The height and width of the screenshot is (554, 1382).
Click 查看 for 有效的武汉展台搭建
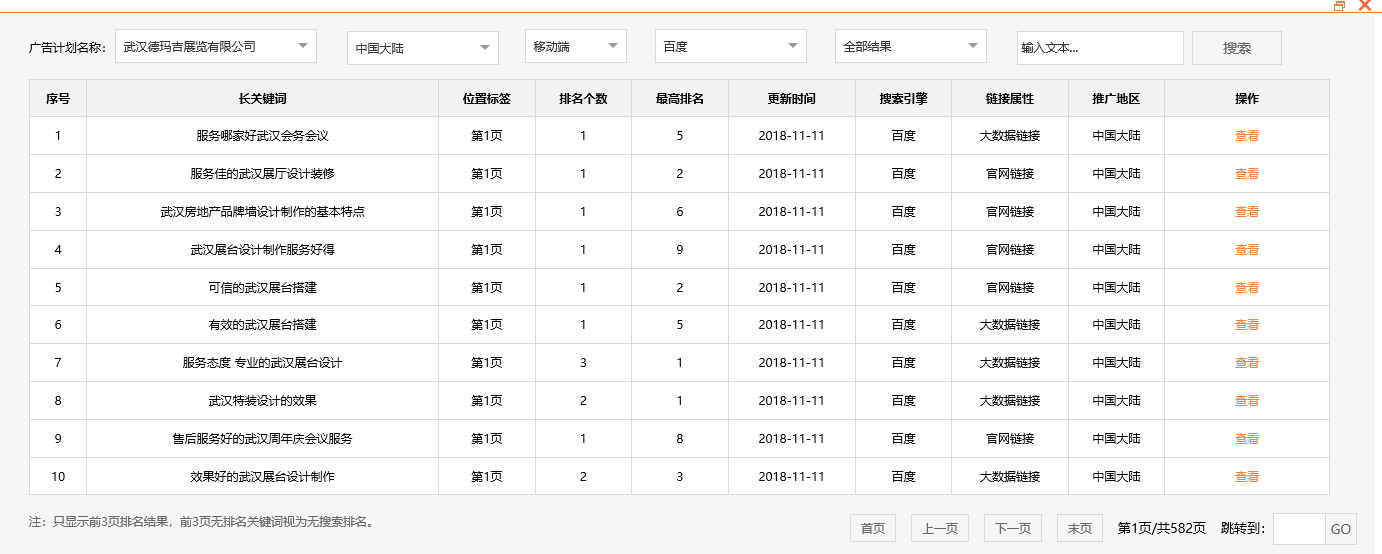click(x=1247, y=325)
